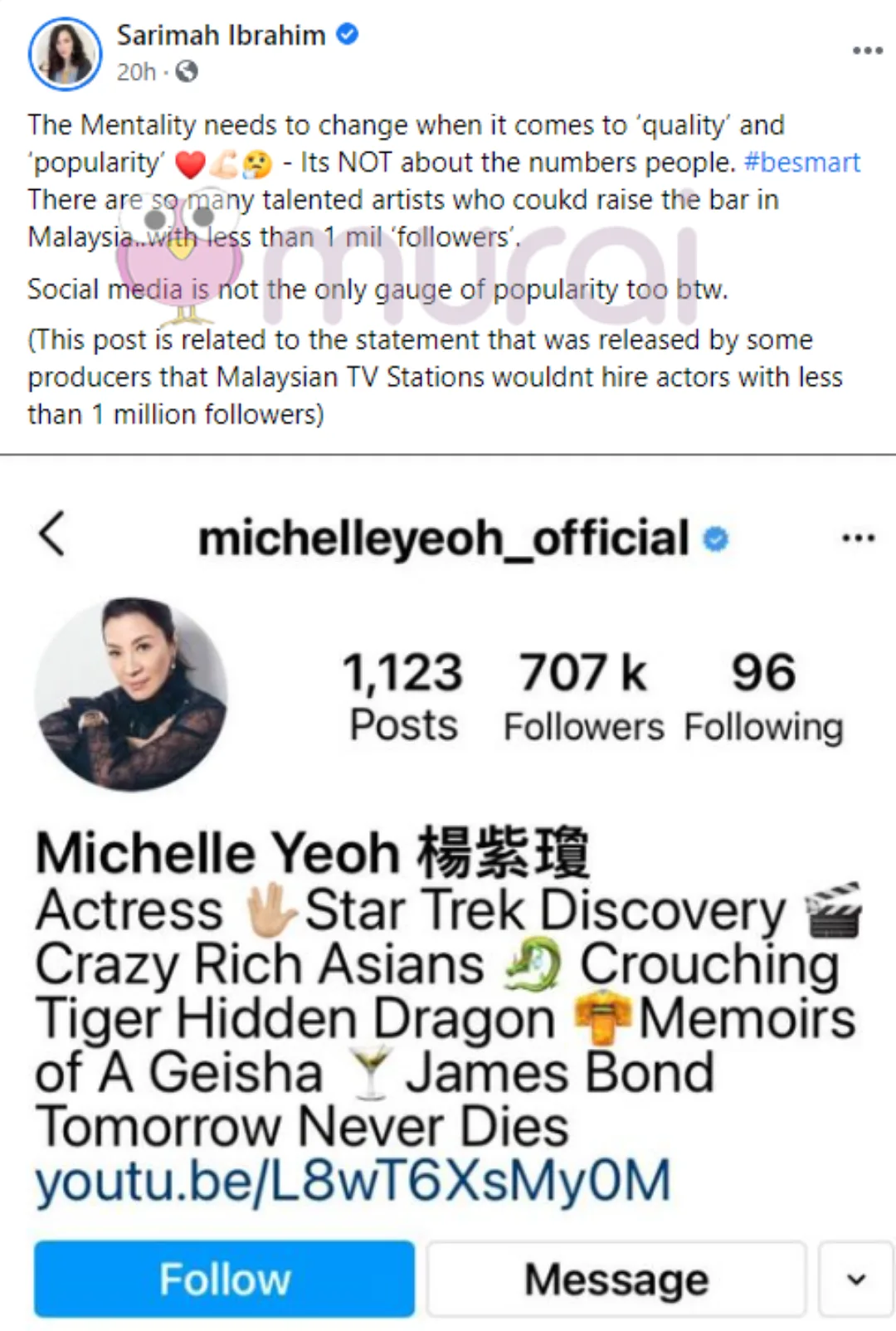The image size is (896, 1331).
Task: Open the 96 Following list
Action: click(x=763, y=696)
